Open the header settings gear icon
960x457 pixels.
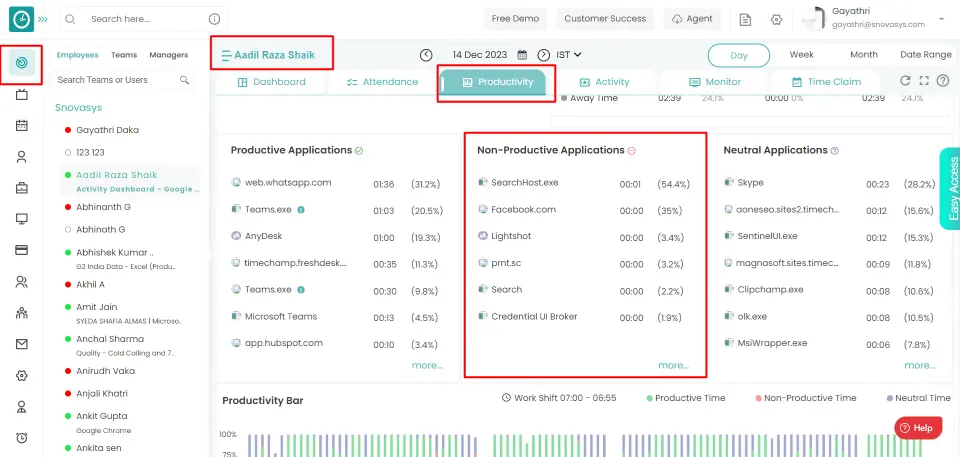pos(776,20)
